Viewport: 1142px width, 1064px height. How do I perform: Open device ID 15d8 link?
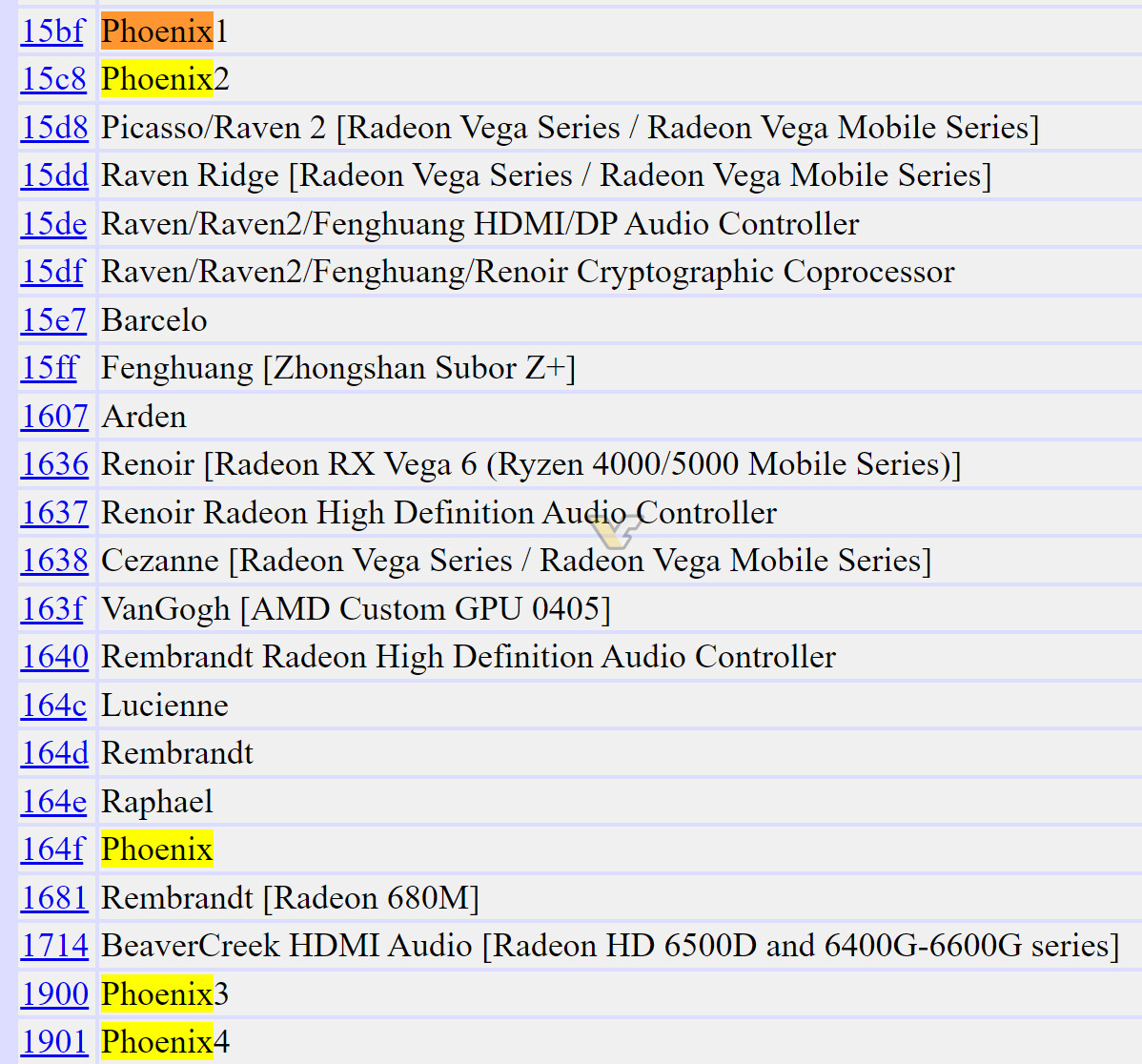(x=54, y=128)
